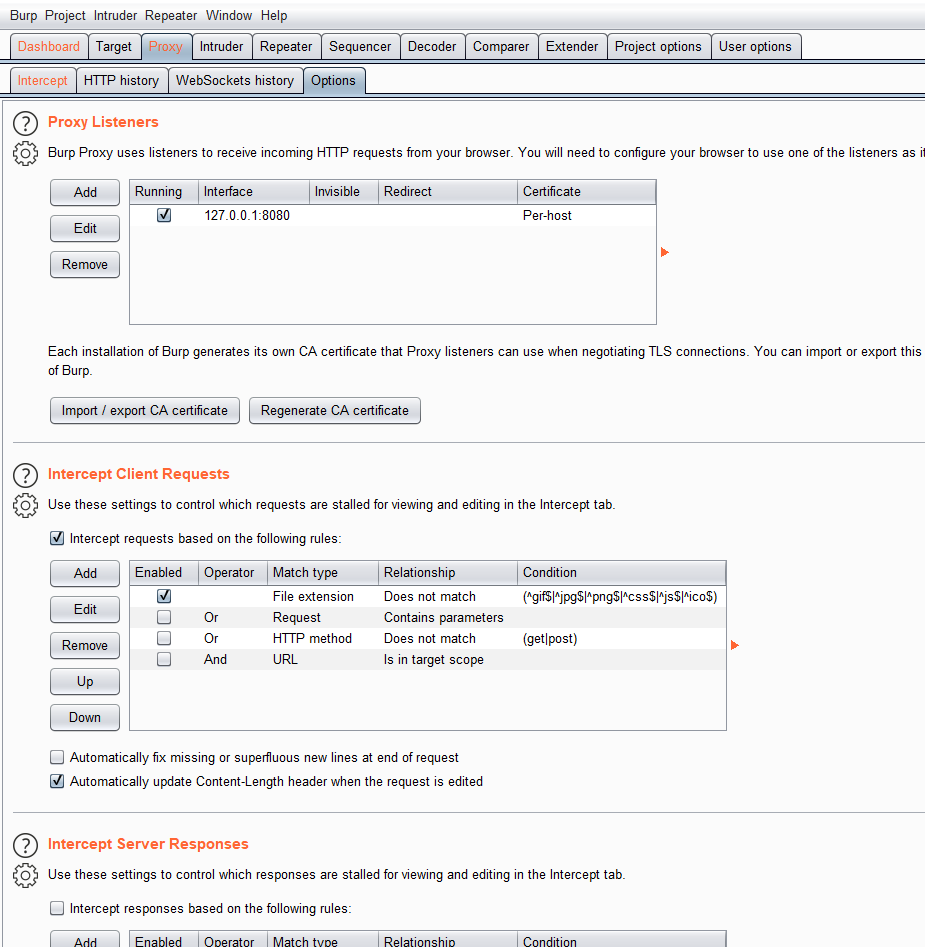This screenshot has height=947, width=925.
Task: Select the (get|post) condition cell
Action: [621, 638]
